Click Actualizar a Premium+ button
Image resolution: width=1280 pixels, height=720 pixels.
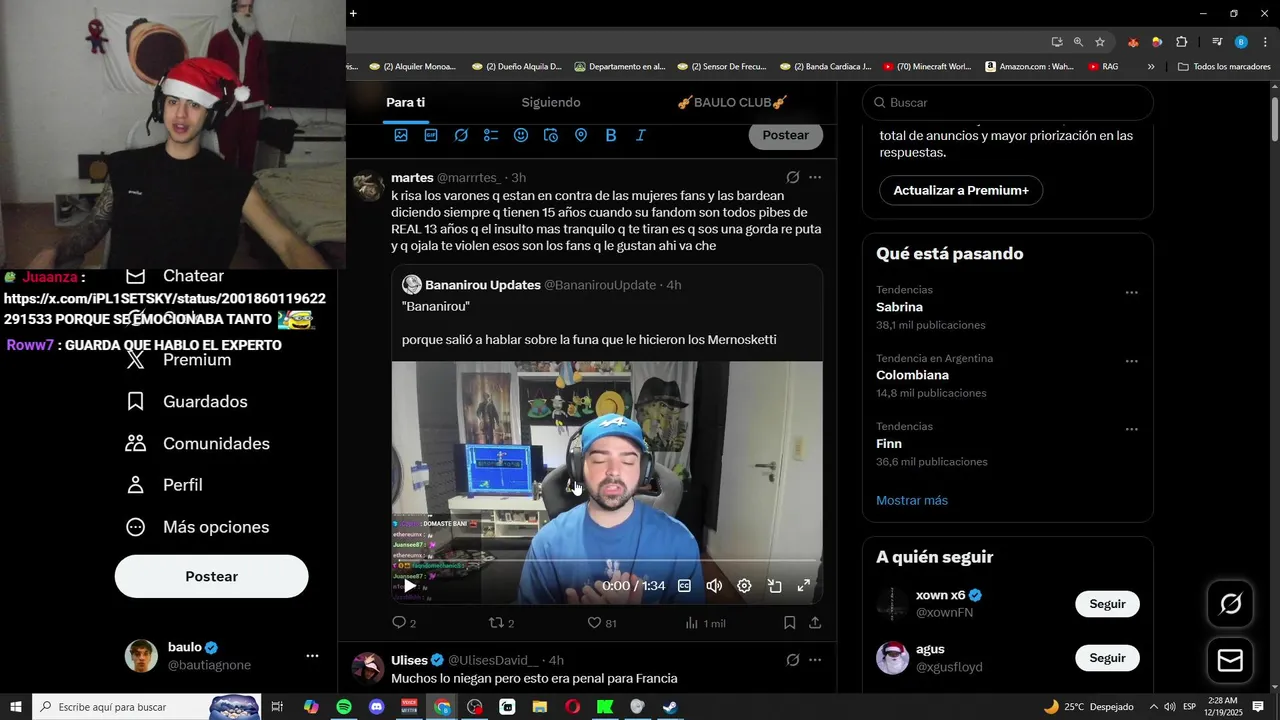pos(961,190)
